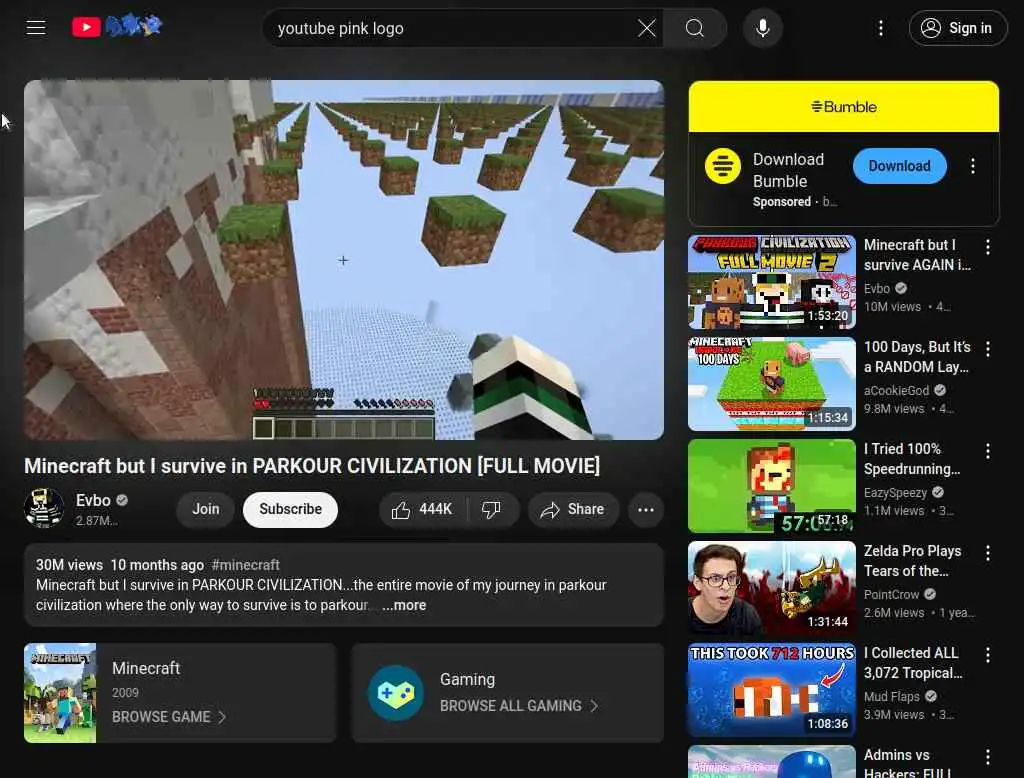Open '100 Days, But It's a RANDOM Lay...' title

click(x=916, y=357)
